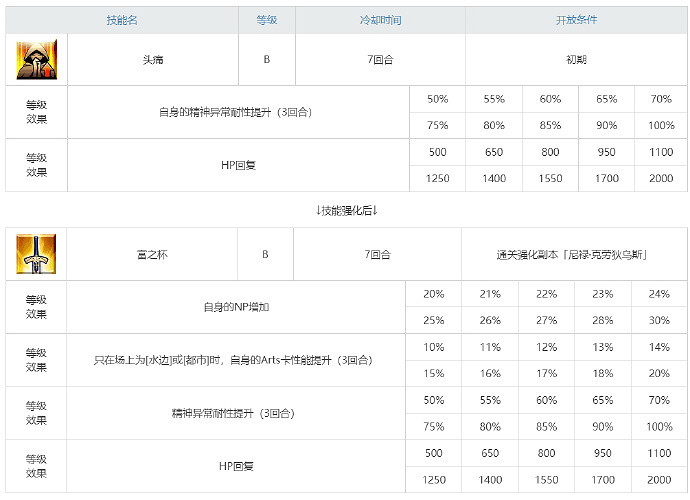Select the skill name 头痛
Image resolution: width=690 pixels, height=500 pixels.
(153, 59)
